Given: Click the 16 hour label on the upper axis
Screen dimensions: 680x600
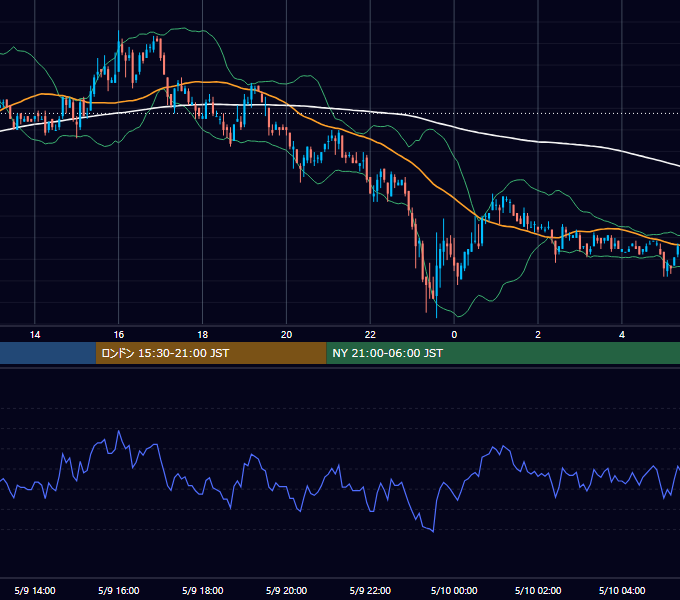Looking at the screenshot, I should (x=118, y=335).
